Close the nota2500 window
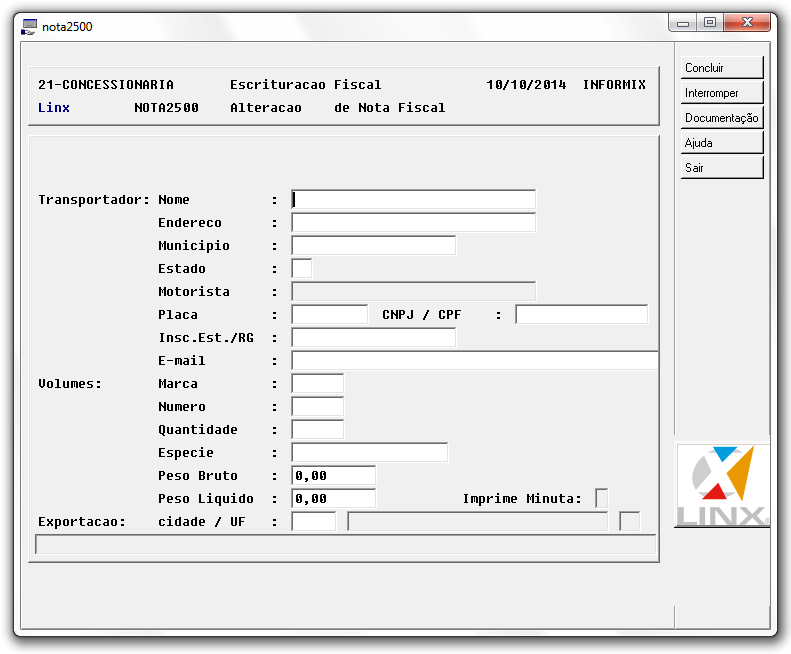 [747, 23]
